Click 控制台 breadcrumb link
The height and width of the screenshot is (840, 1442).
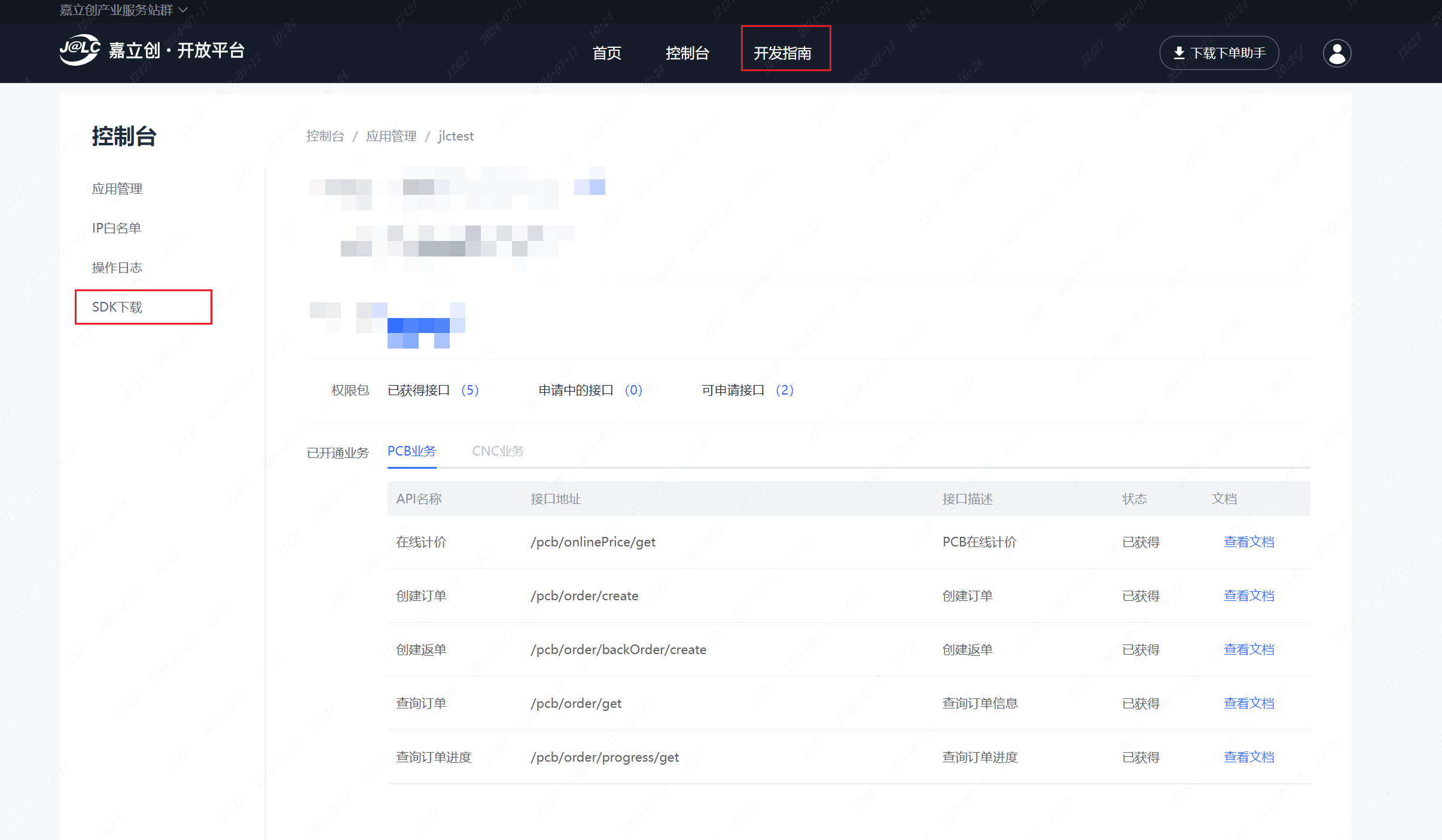325,136
